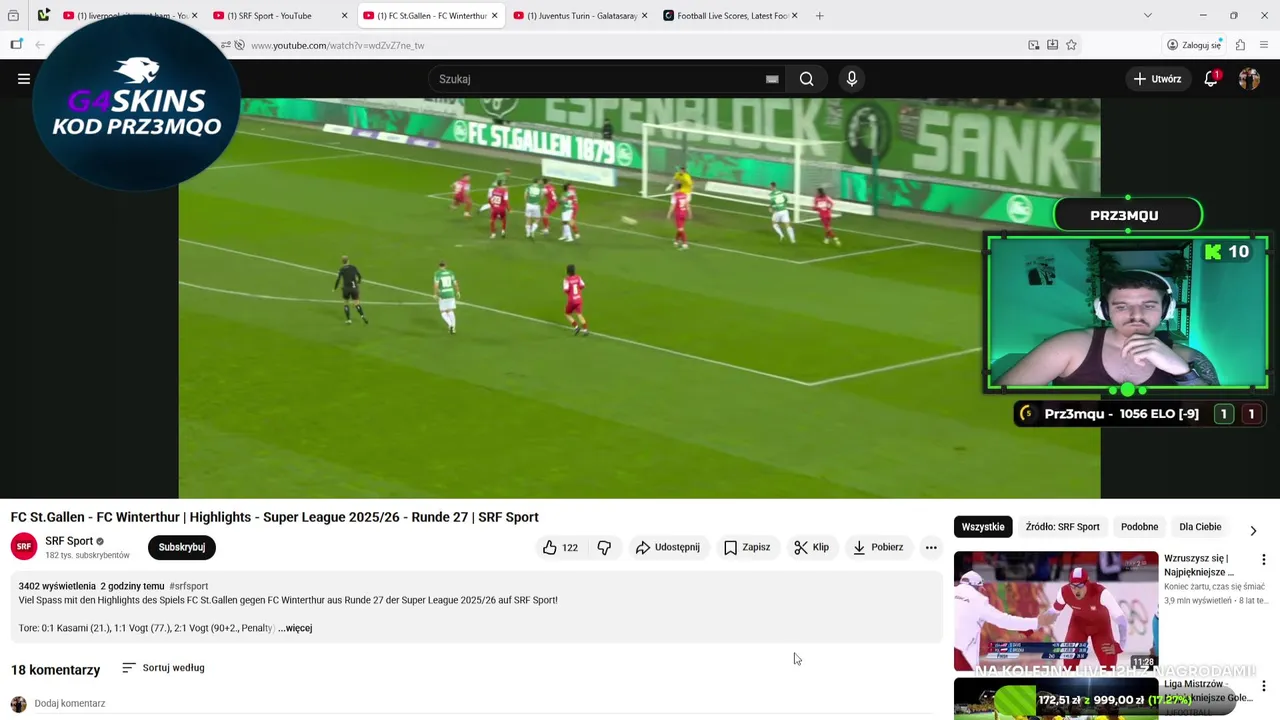Toggle the sidebar panel icon

(16, 45)
